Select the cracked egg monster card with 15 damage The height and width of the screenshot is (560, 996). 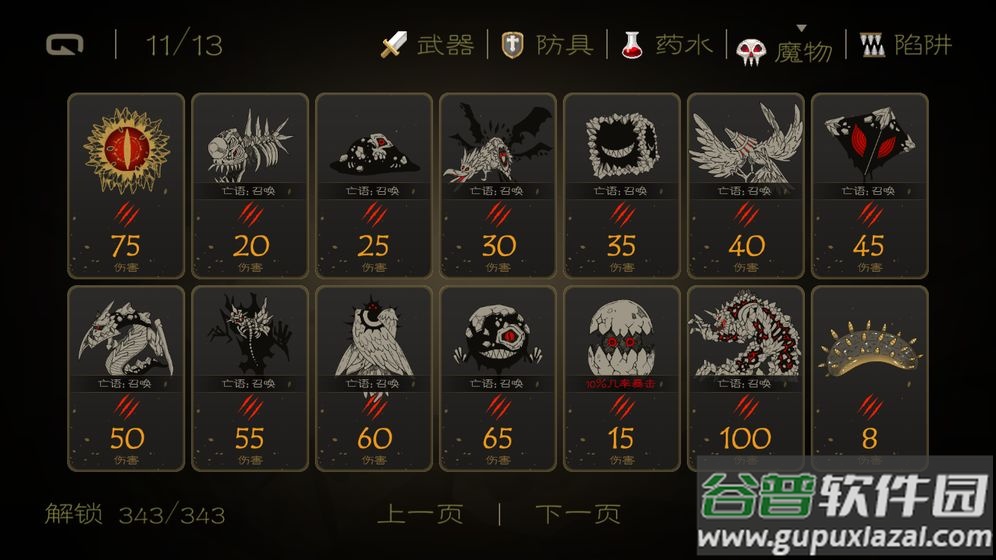[621, 378]
